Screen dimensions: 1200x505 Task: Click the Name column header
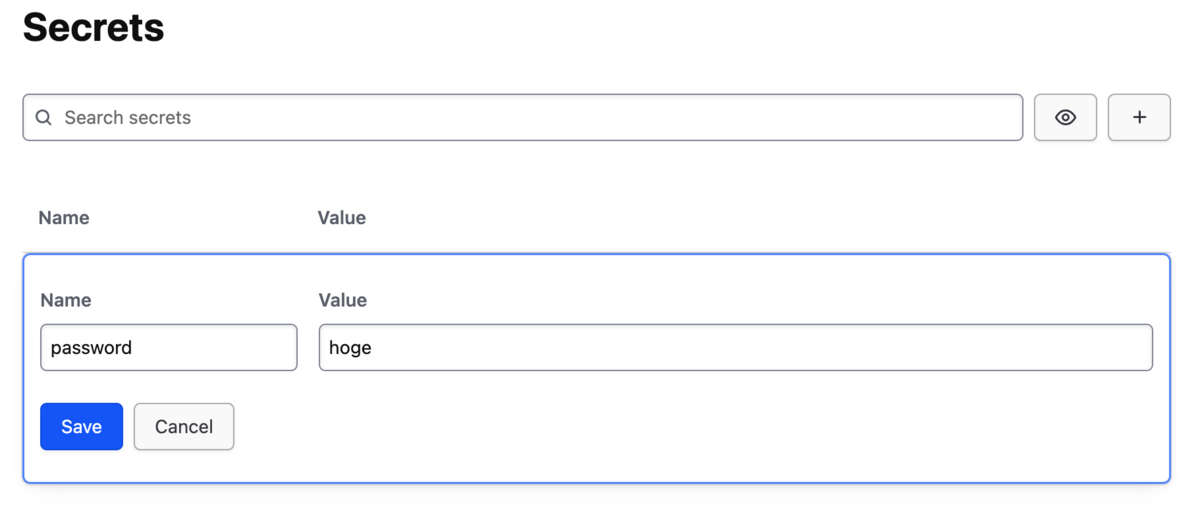point(64,218)
